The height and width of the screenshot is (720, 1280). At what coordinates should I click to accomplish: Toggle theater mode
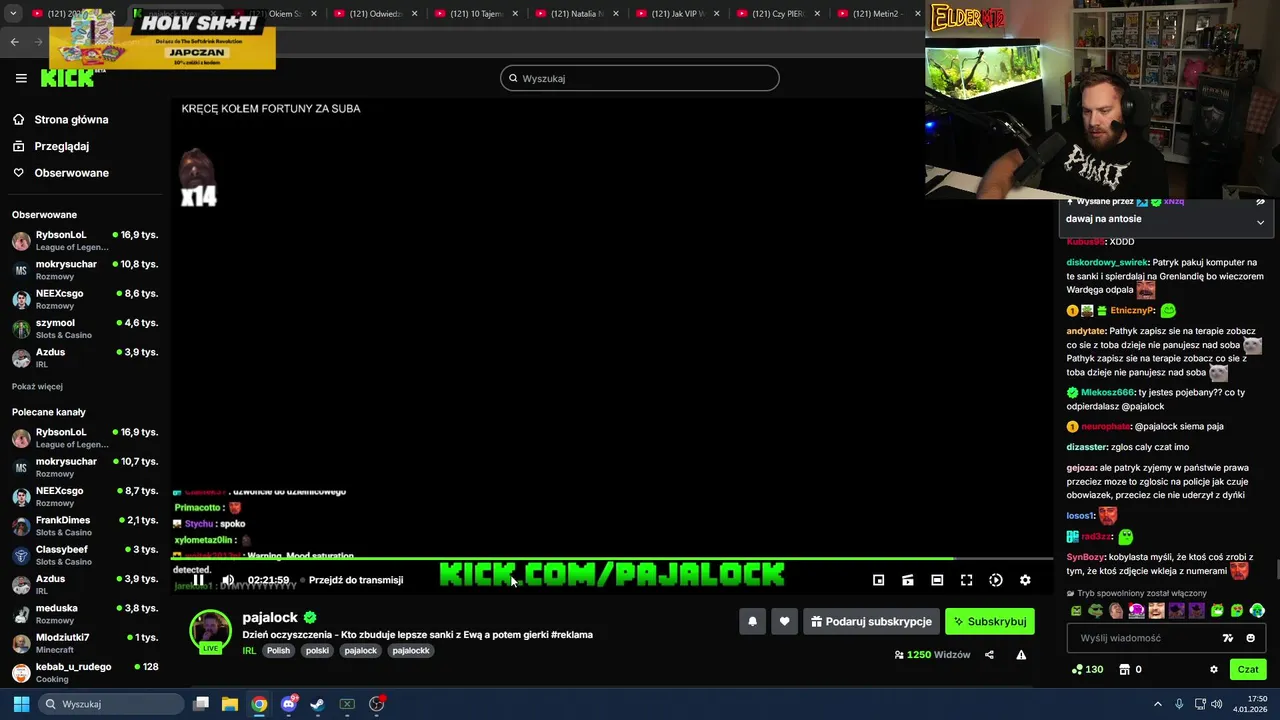(937, 580)
